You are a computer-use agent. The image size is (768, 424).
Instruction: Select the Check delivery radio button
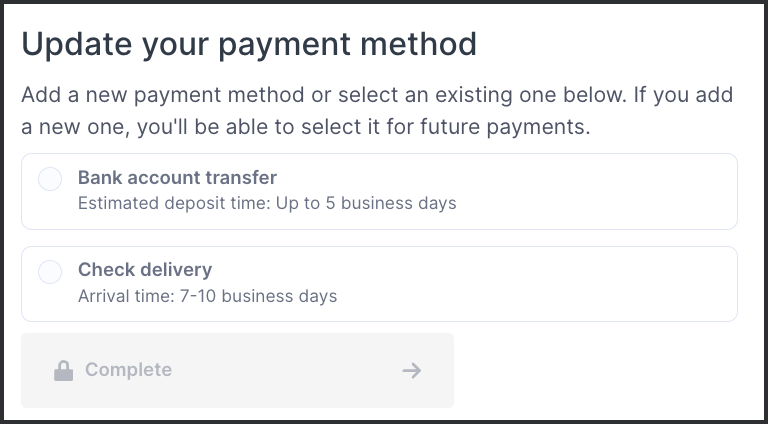click(x=50, y=271)
